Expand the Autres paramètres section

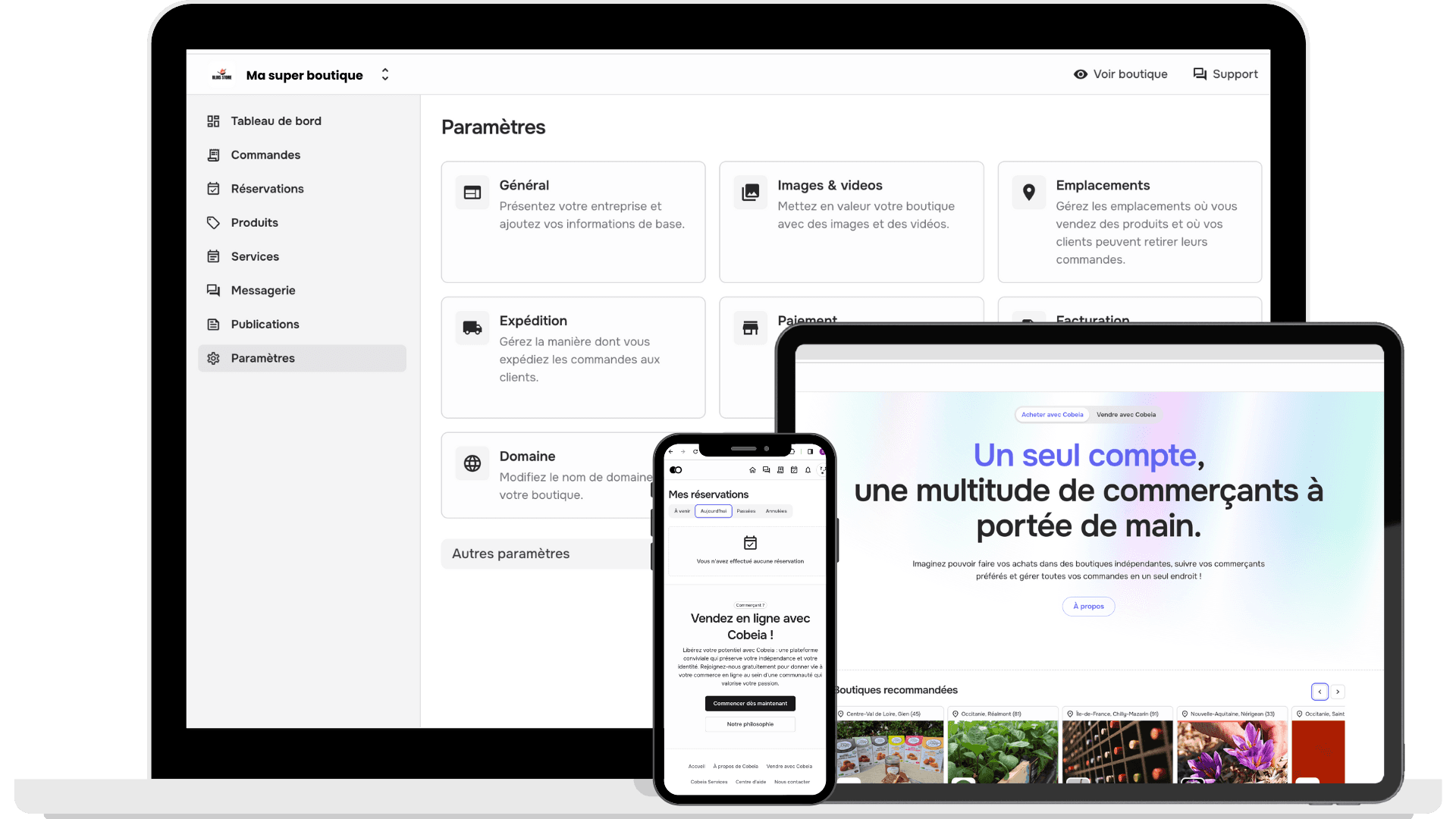pos(510,553)
